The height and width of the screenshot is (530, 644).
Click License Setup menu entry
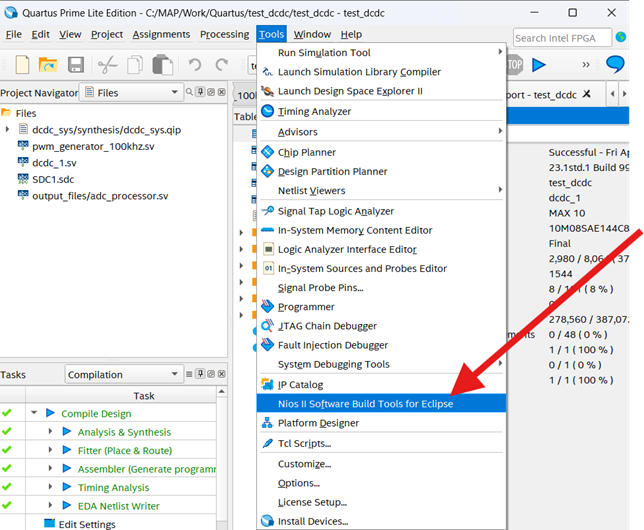coord(382,502)
